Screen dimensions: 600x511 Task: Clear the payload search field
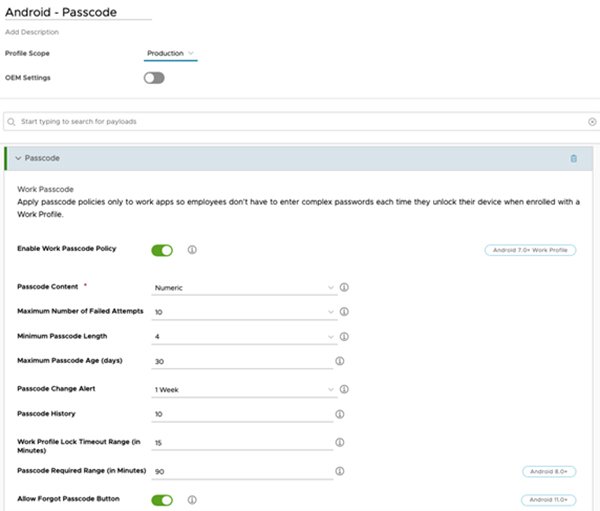pos(591,121)
